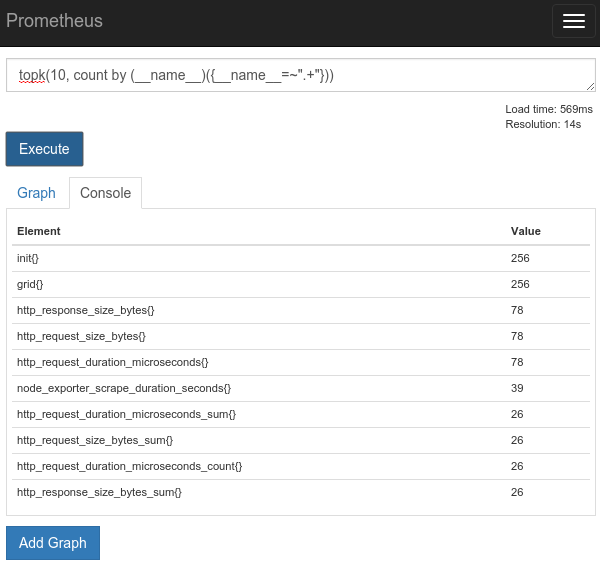Click the Element column header
The height and width of the screenshot is (572, 600).
pos(39,231)
